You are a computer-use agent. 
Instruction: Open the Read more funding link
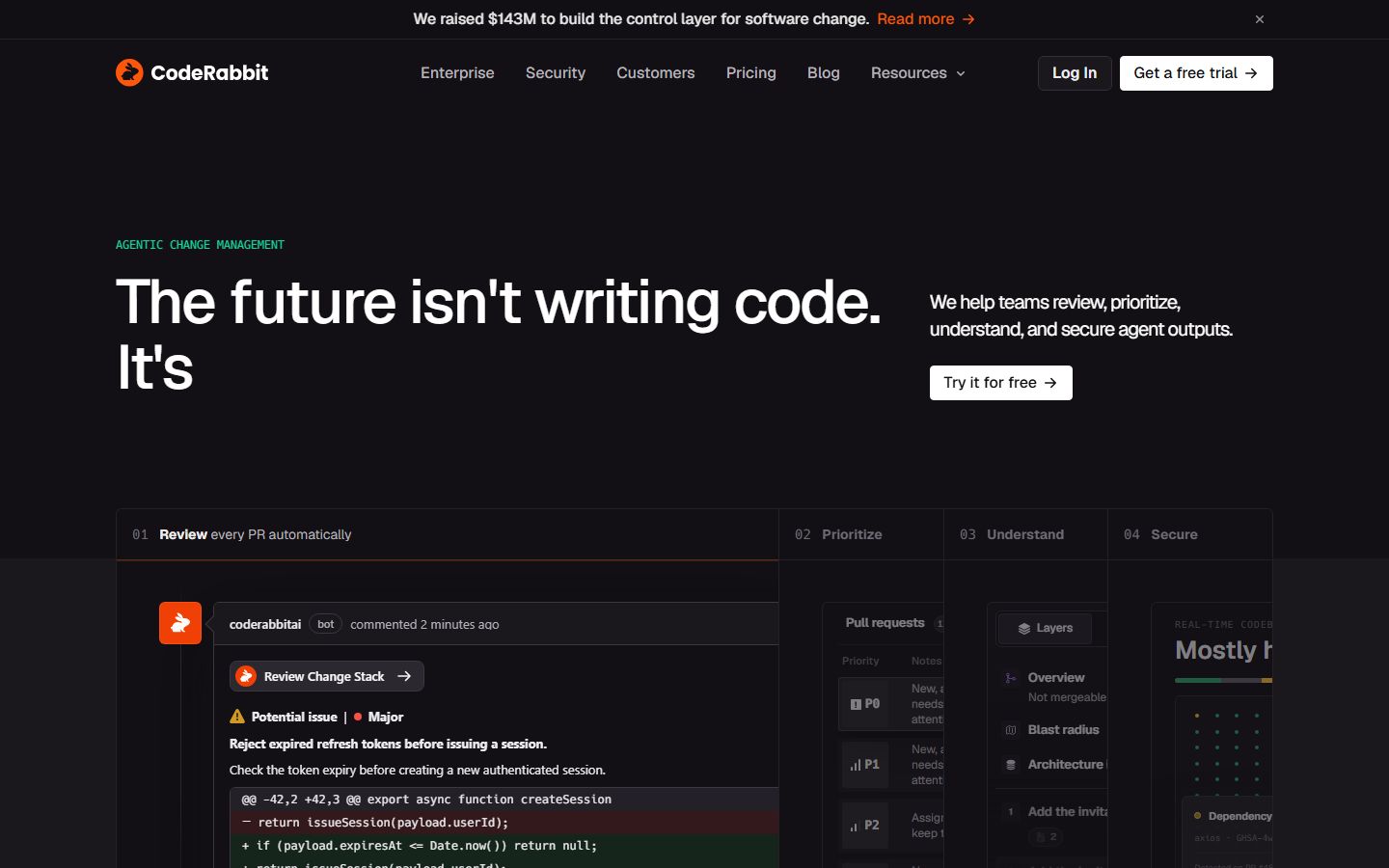(925, 19)
